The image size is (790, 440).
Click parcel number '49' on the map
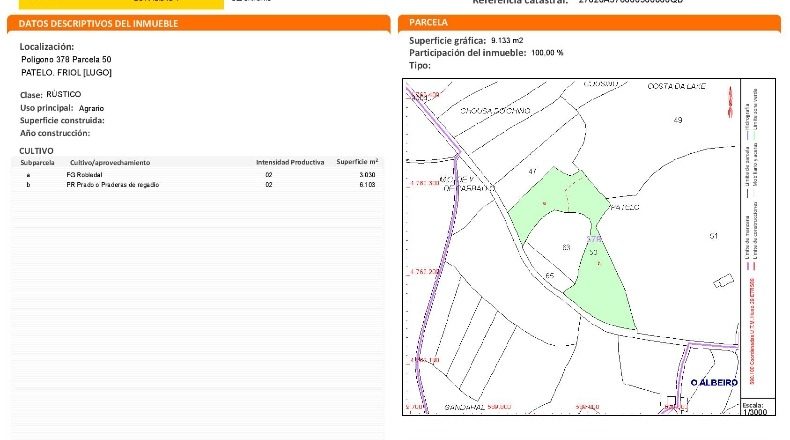678,120
